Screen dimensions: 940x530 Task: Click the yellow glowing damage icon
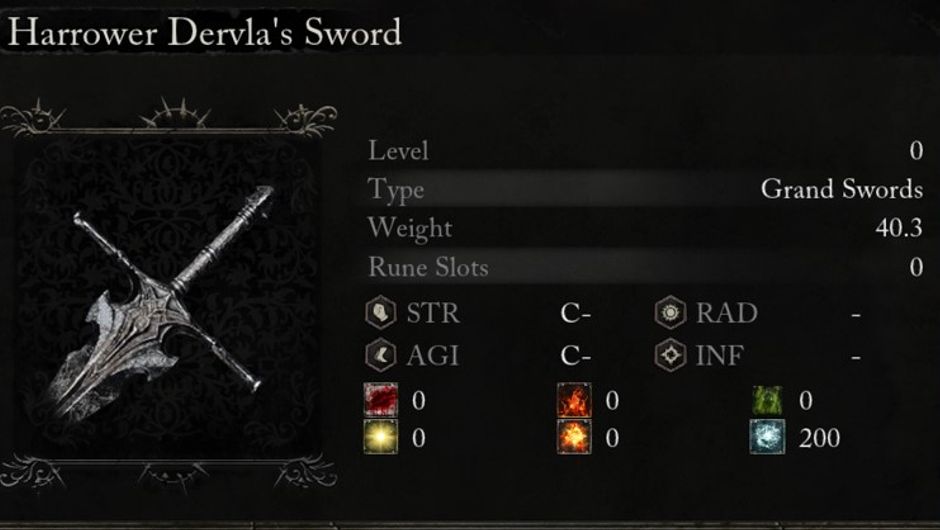coord(381,437)
